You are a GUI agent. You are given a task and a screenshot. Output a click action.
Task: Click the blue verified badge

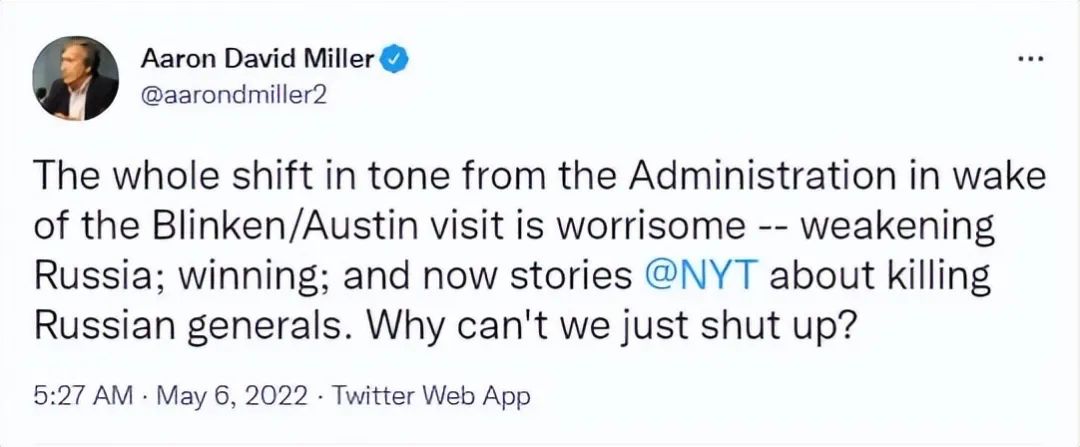393,60
